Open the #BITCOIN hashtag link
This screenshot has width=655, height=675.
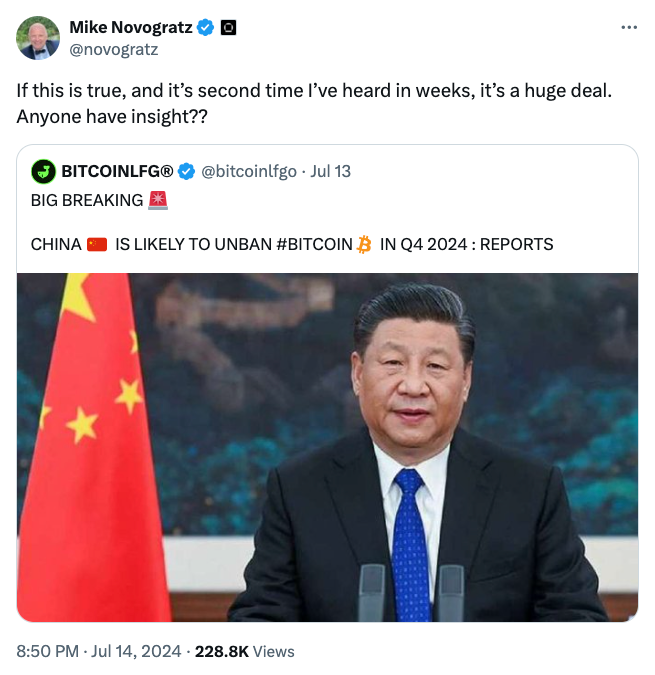(314, 245)
